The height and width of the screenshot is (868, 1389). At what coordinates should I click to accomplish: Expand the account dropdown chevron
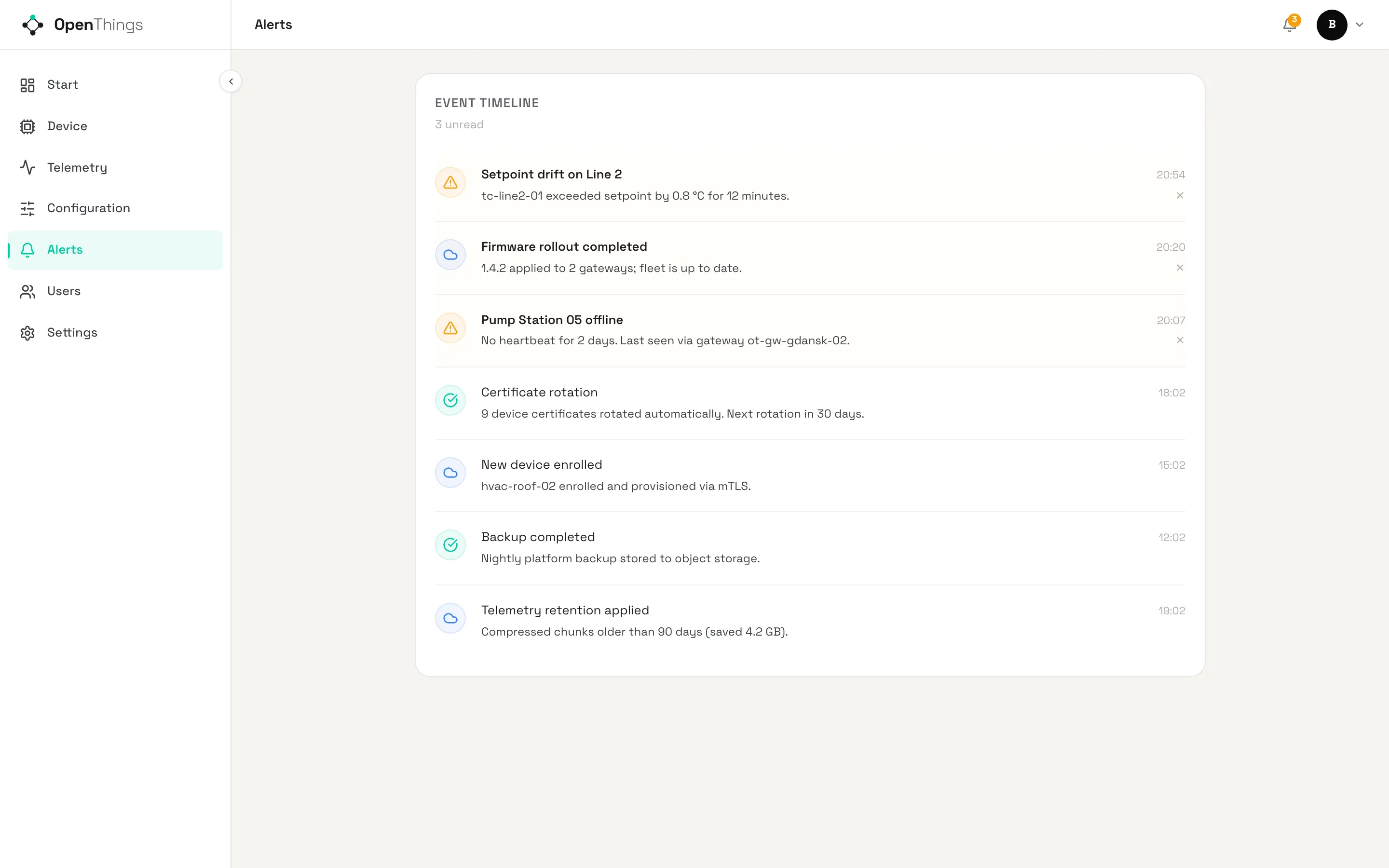coord(1359,25)
